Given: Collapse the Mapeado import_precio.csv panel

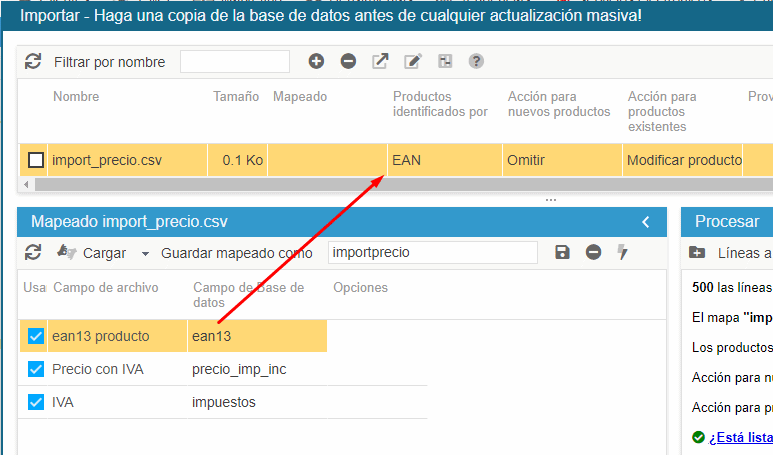Looking at the screenshot, I should pyautogui.click(x=646, y=222).
